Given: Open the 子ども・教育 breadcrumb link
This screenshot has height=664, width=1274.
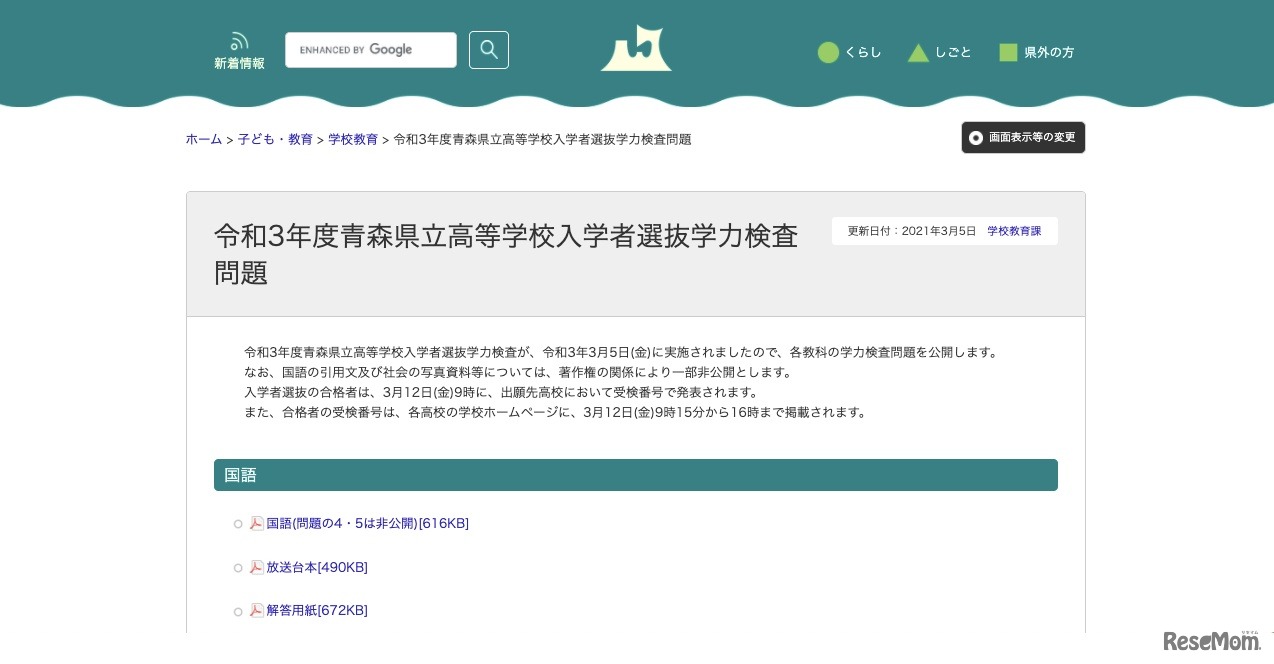Looking at the screenshot, I should pyautogui.click(x=275, y=139).
